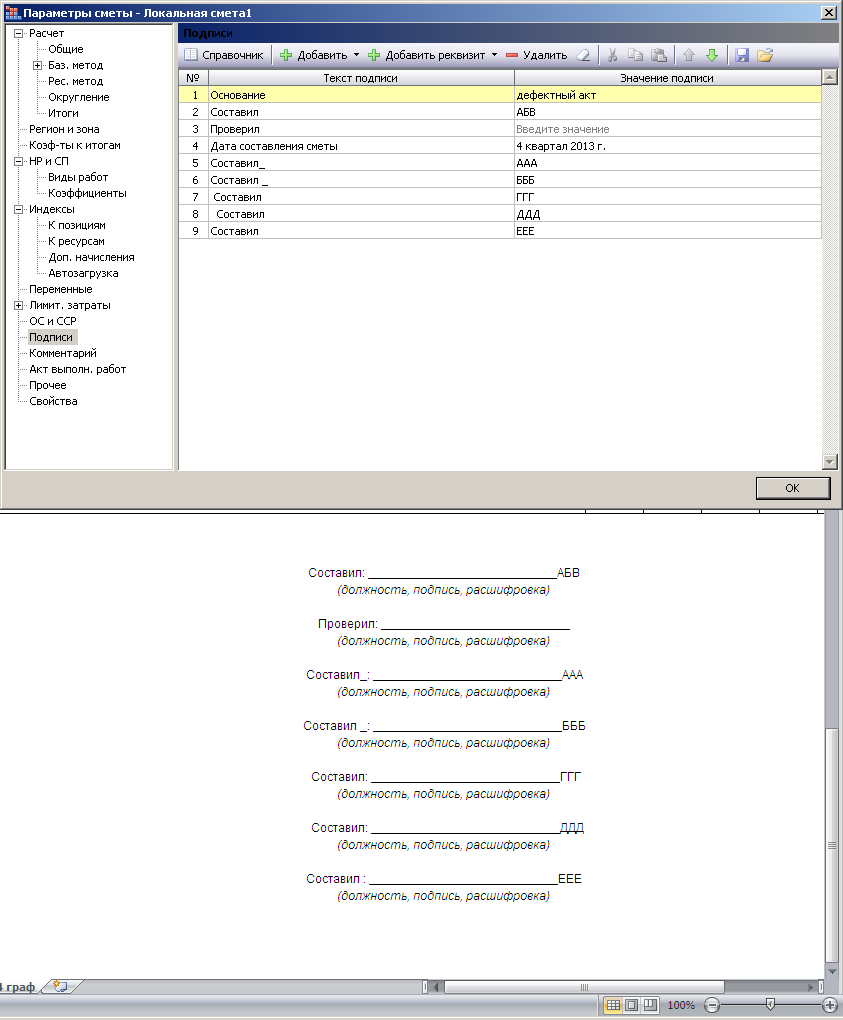Select Доп. начисления tree item

click(91, 257)
